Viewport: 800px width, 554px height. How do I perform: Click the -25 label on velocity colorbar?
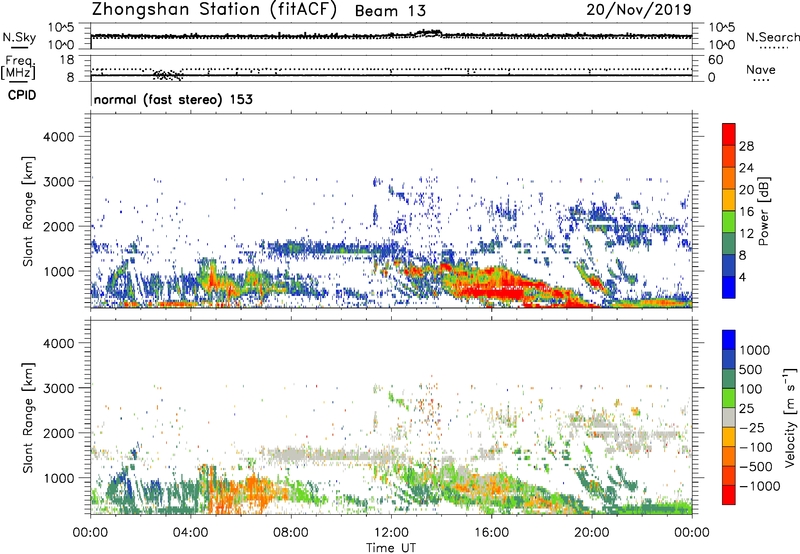752,428
